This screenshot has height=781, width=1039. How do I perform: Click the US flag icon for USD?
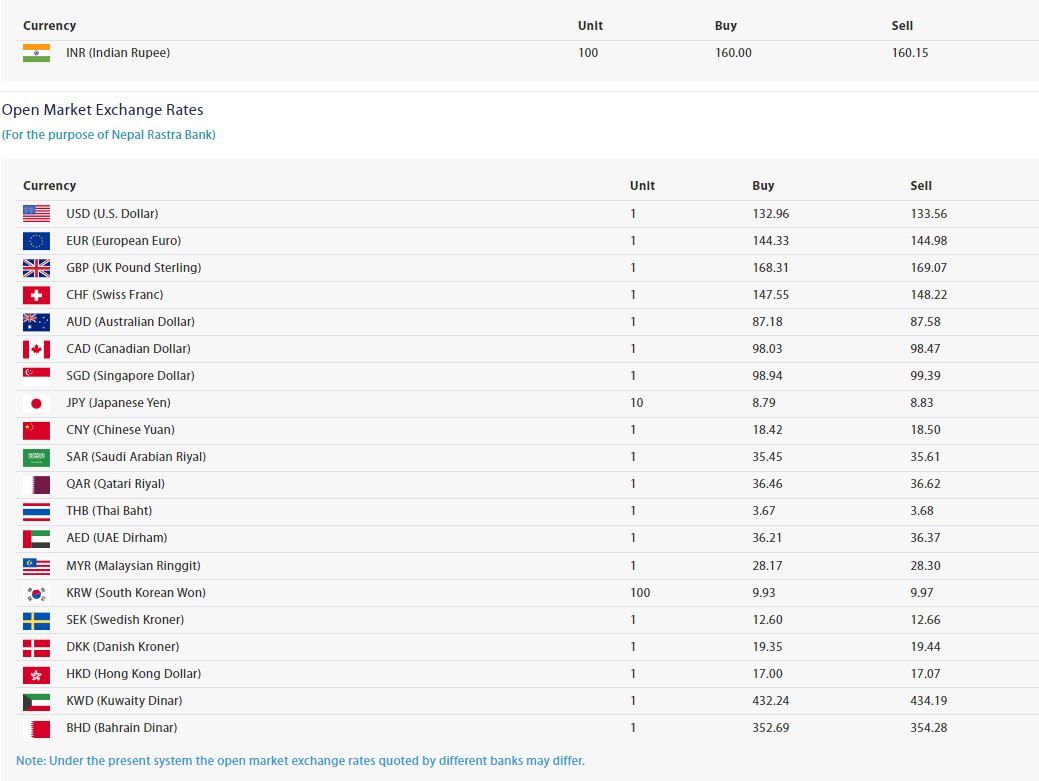tap(36, 214)
